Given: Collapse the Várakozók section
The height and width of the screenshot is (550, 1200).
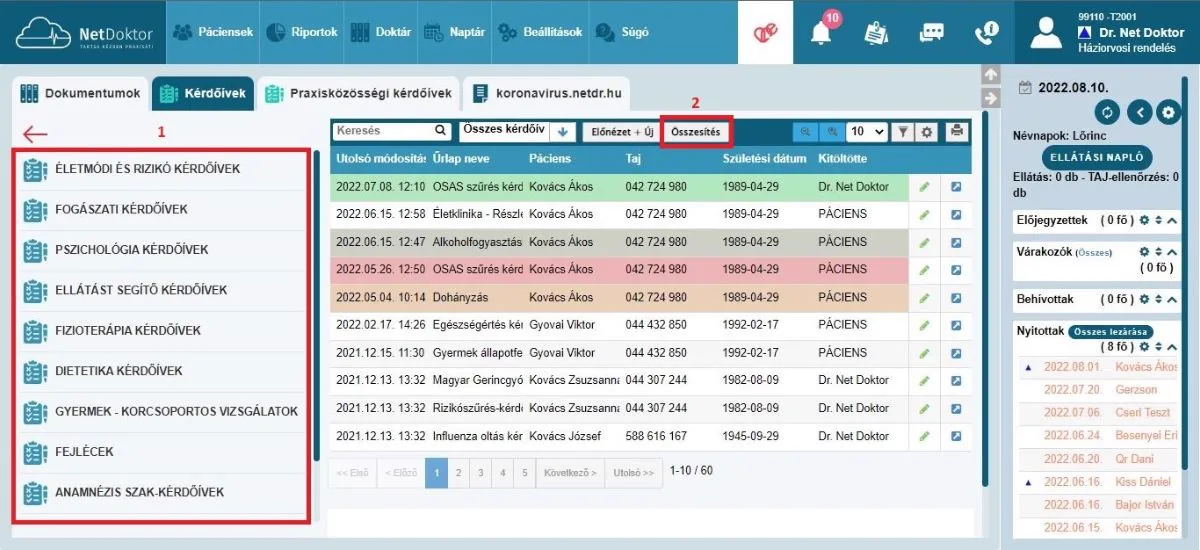Looking at the screenshot, I should coord(1172,251).
